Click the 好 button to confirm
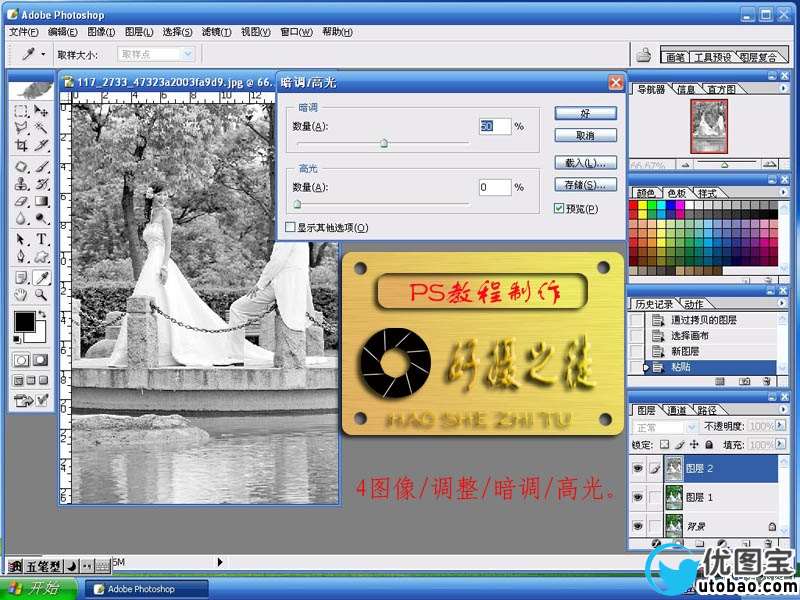This screenshot has width=800, height=600. [x=585, y=113]
